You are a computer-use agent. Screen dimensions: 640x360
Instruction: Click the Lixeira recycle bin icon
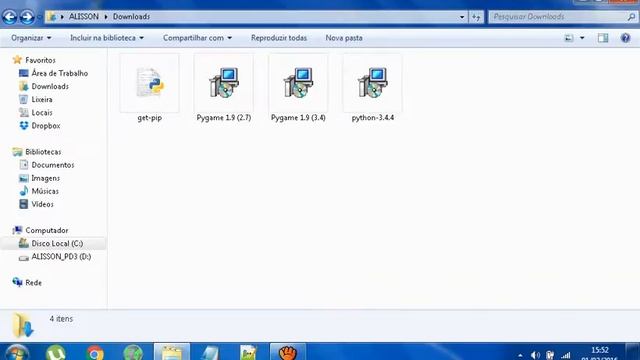[24, 99]
